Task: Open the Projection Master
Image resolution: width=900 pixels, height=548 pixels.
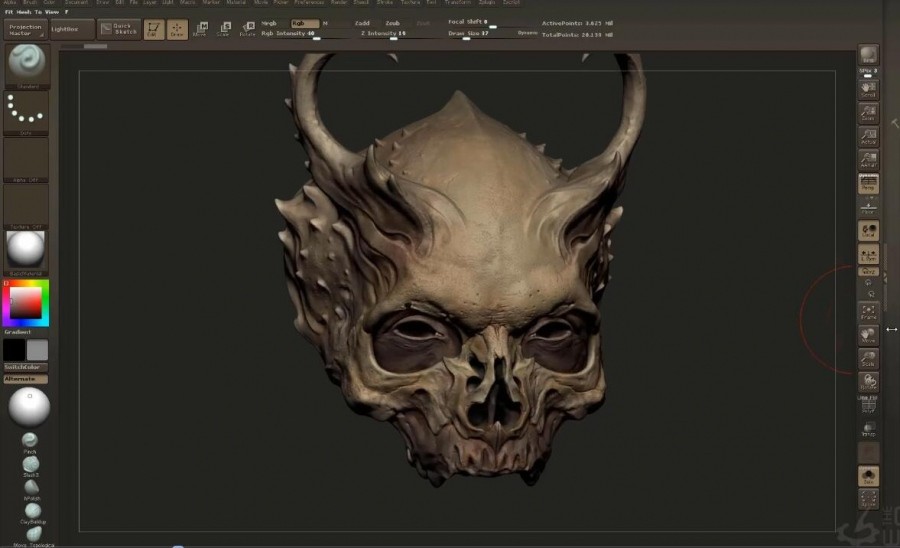Action: pyautogui.click(x=25, y=30)
